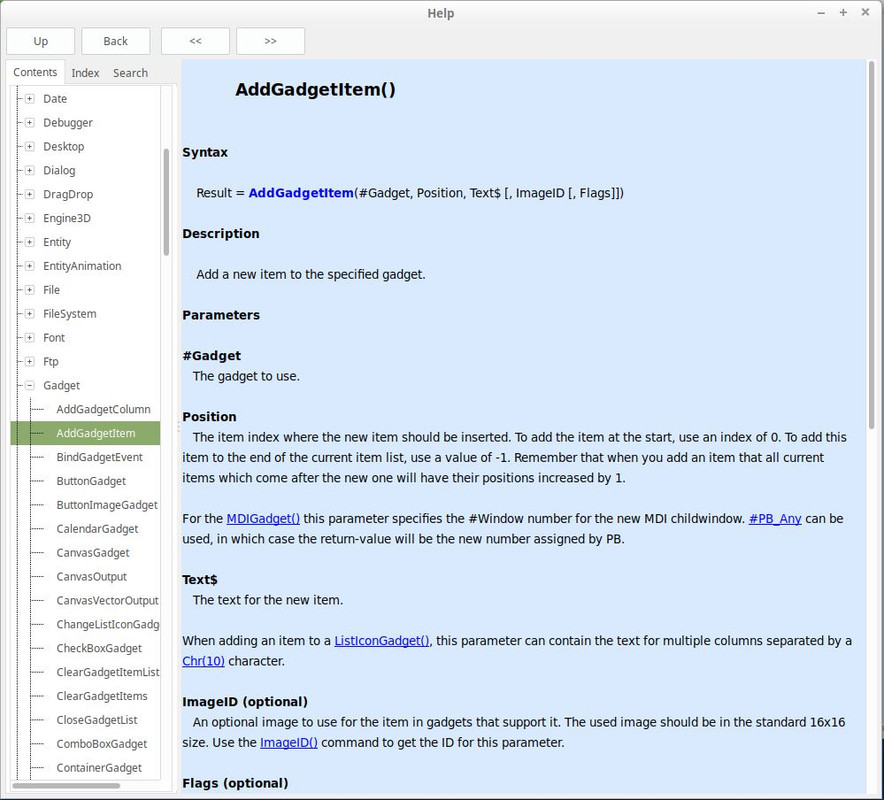Expand the Debugger tree node
The height and width of the screenshot is (800, 884).
(x=30, y=122)
